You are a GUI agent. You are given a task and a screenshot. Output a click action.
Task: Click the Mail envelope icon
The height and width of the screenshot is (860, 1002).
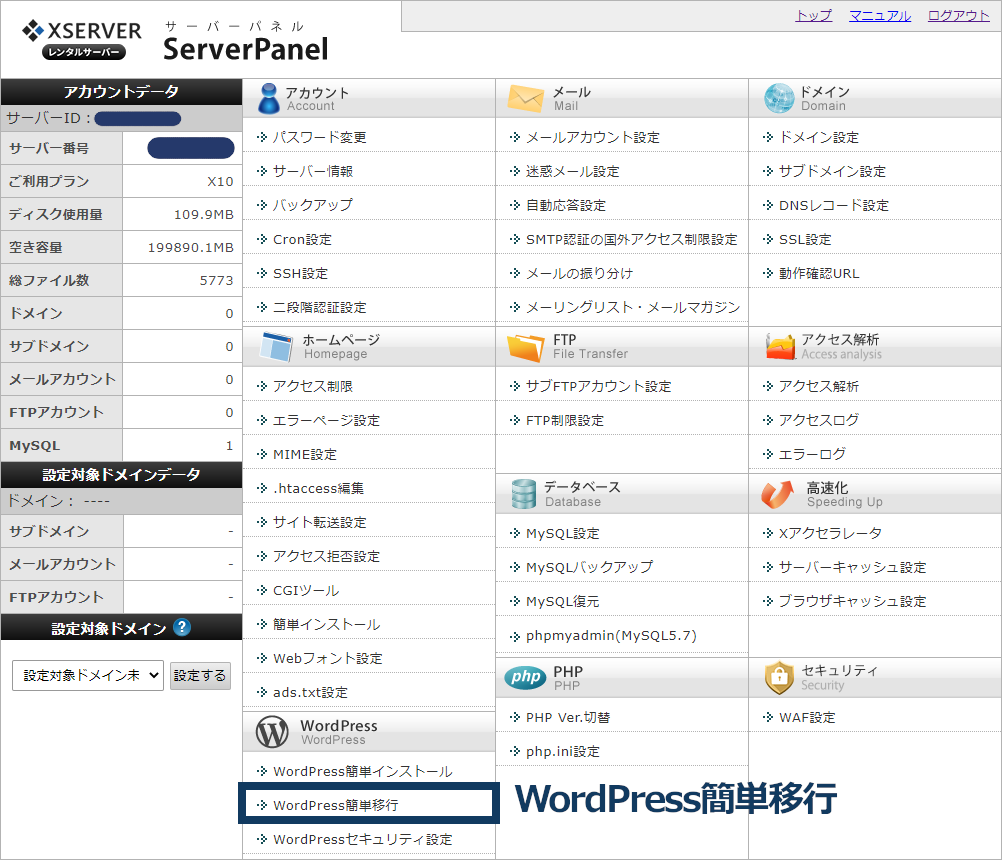[x=525, y=98]
